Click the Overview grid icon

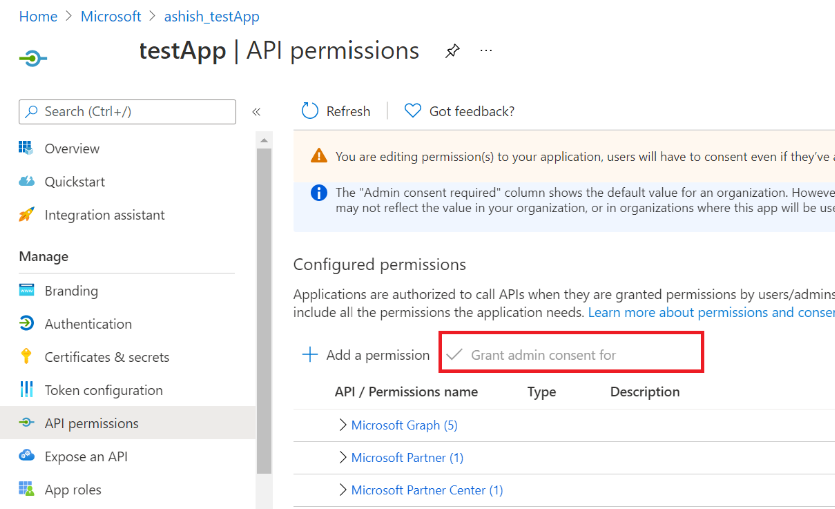click(x=26, y=147)
